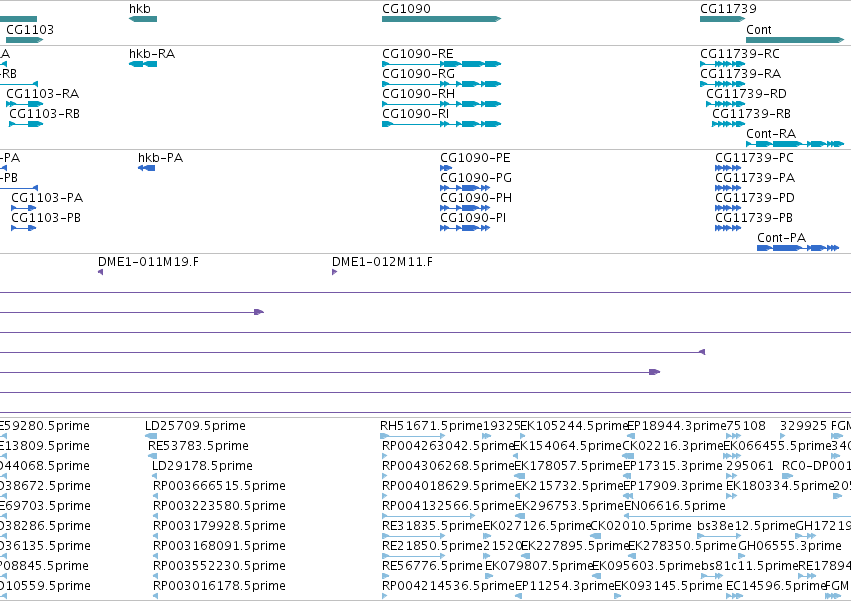This screenshot has height=601, width=851.
Task: Click the RP004018629.5prime EST
Action: tap(385, 496)
